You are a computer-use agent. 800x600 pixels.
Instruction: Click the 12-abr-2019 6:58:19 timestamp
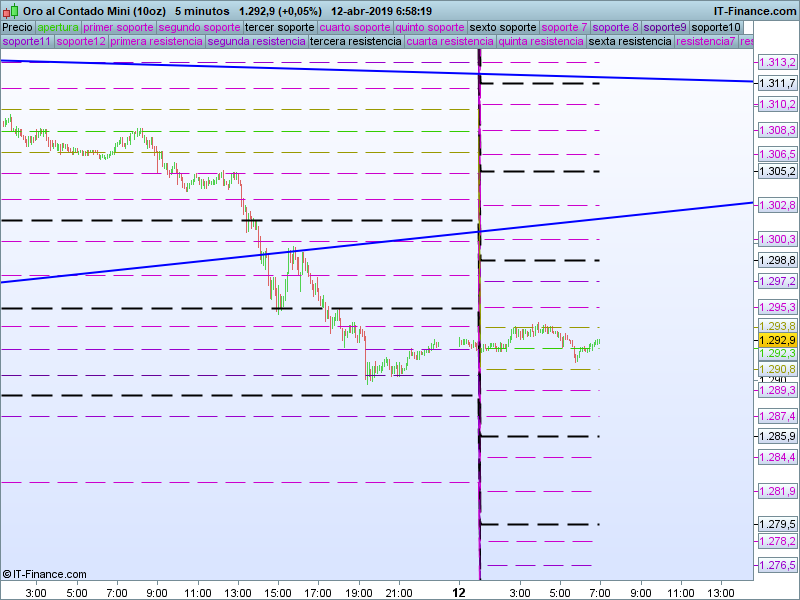pos(382,11)
